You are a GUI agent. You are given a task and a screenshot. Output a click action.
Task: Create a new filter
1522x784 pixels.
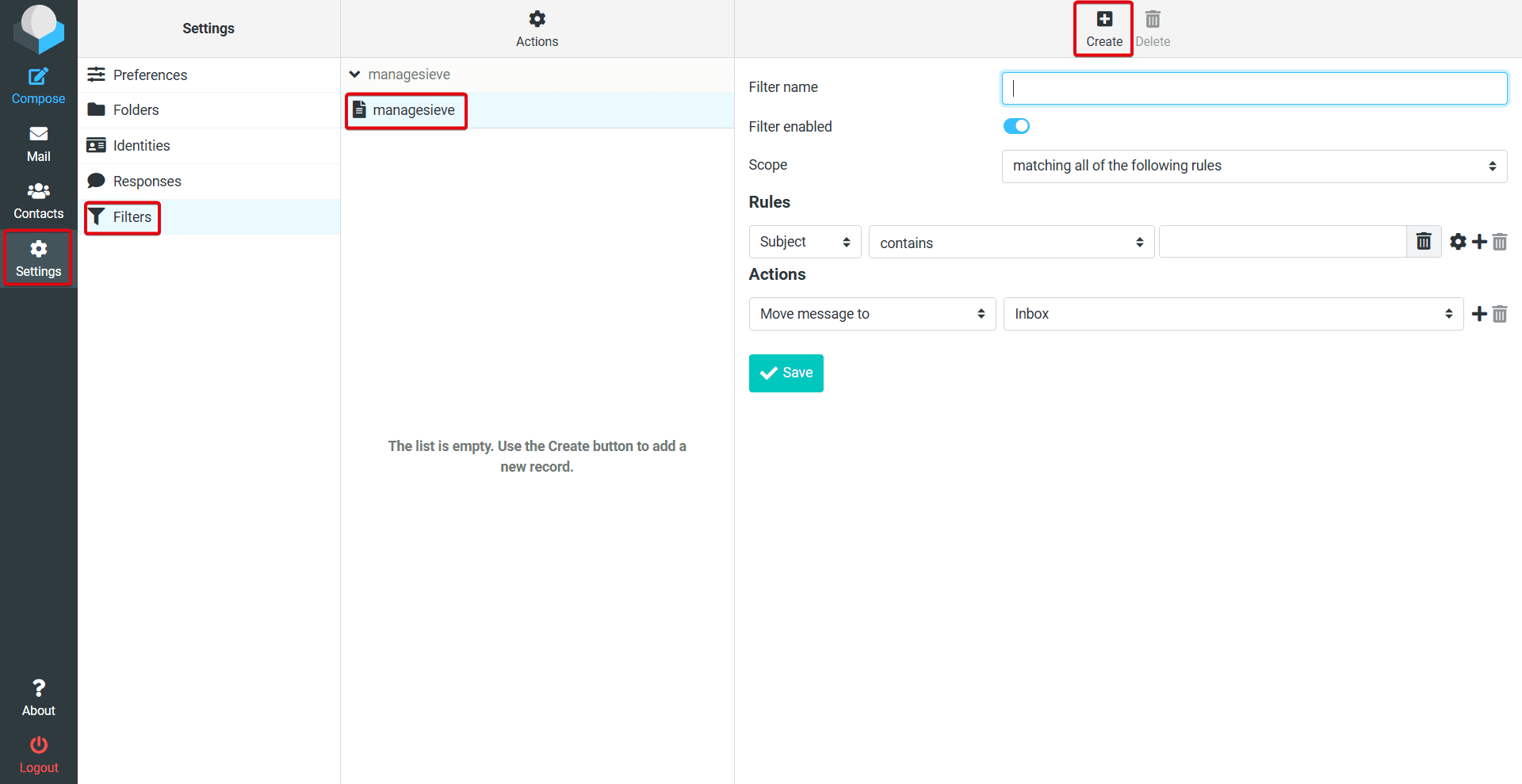(1103, 28)
